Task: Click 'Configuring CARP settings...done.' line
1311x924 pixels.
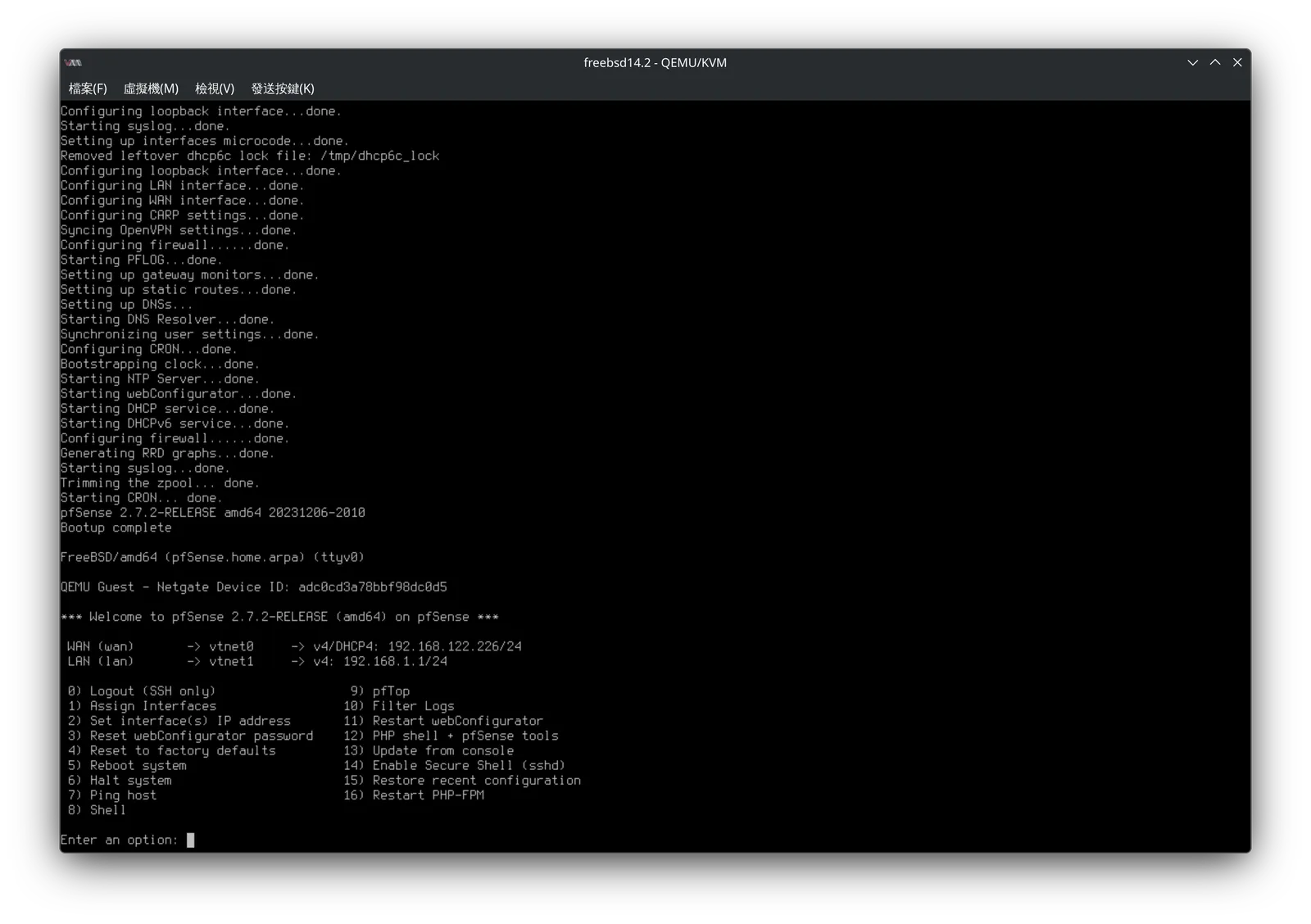Action: 183,215
